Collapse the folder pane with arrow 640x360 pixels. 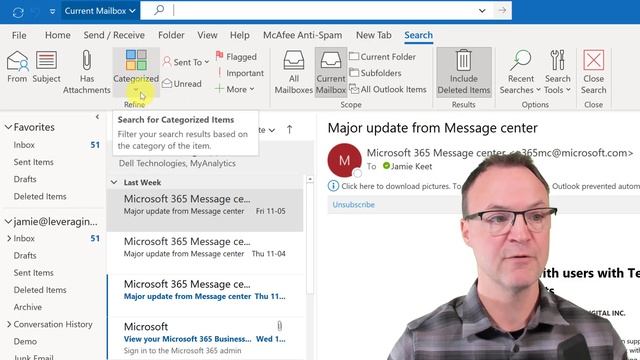pyautogui.click(x=97, y=117)
